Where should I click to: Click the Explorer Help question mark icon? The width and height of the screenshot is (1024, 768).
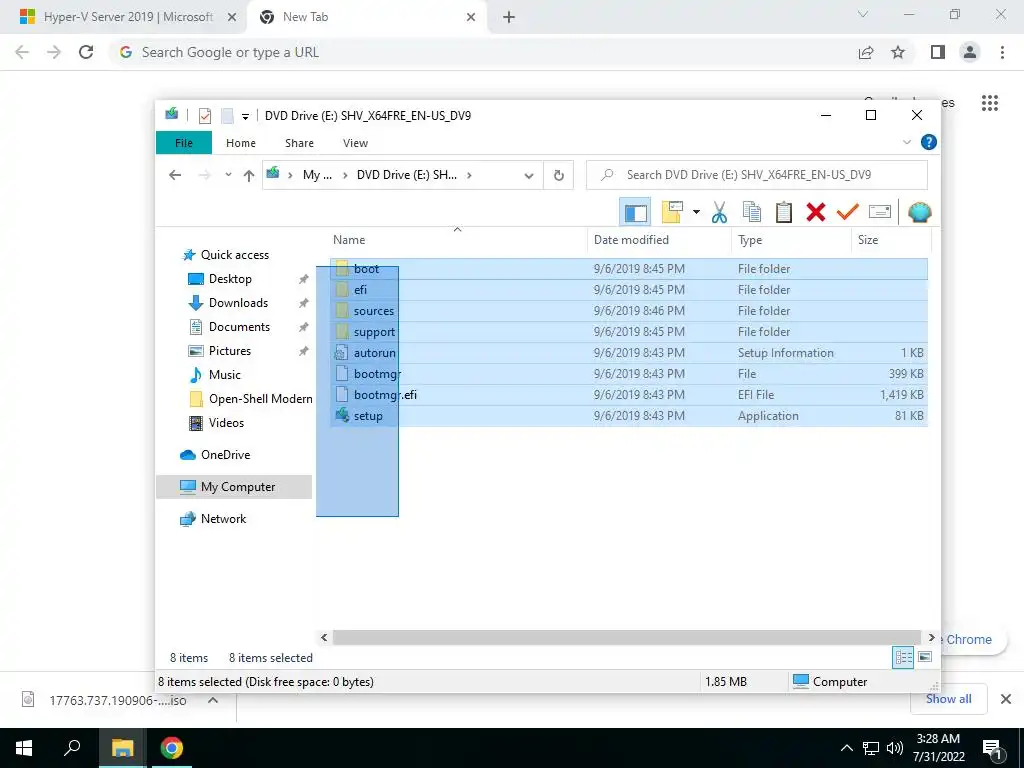pos(928,142)
